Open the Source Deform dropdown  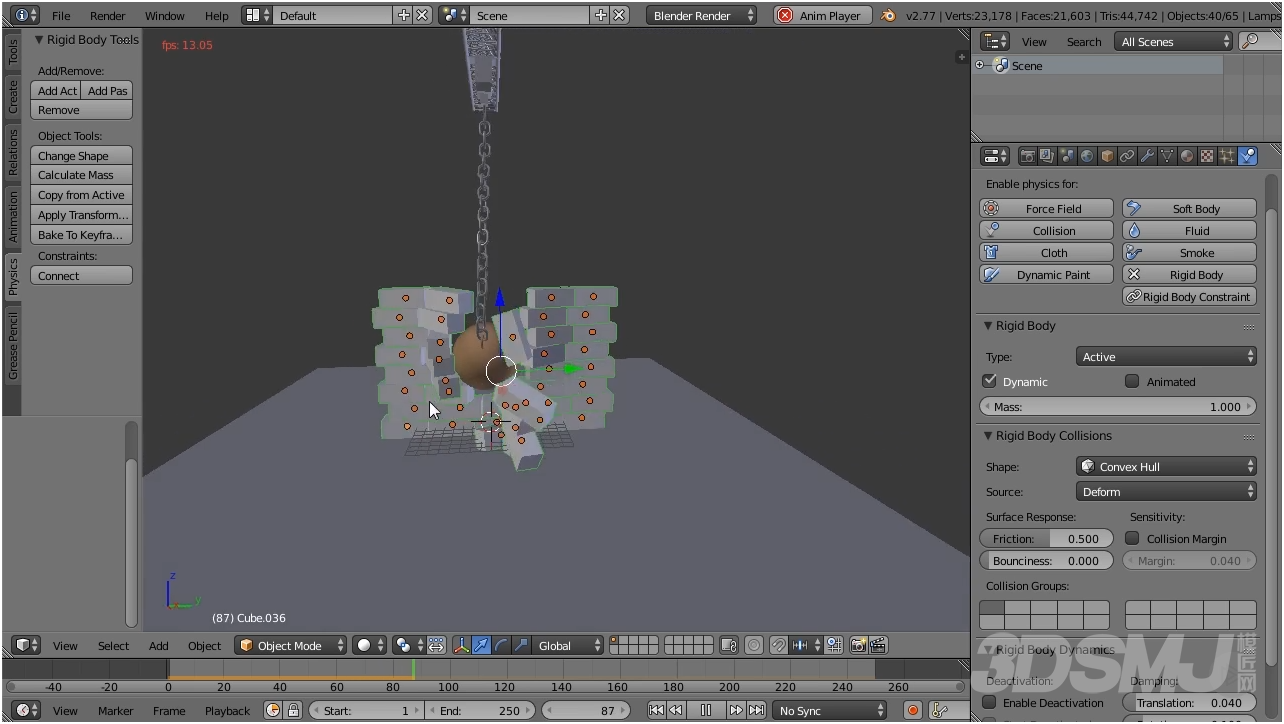pyautogui.click(x=1166, y=492)
